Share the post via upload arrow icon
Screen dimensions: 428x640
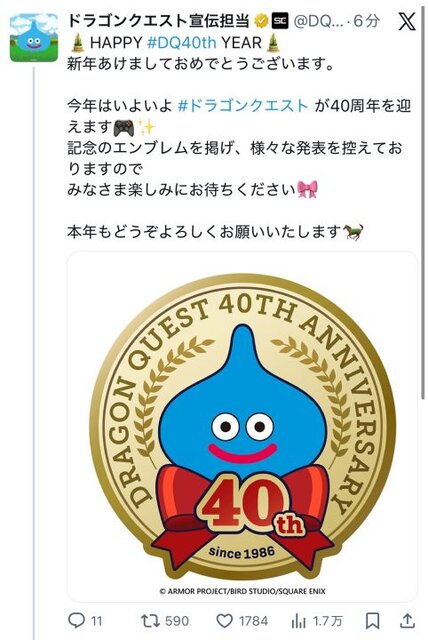click(407, 620)
